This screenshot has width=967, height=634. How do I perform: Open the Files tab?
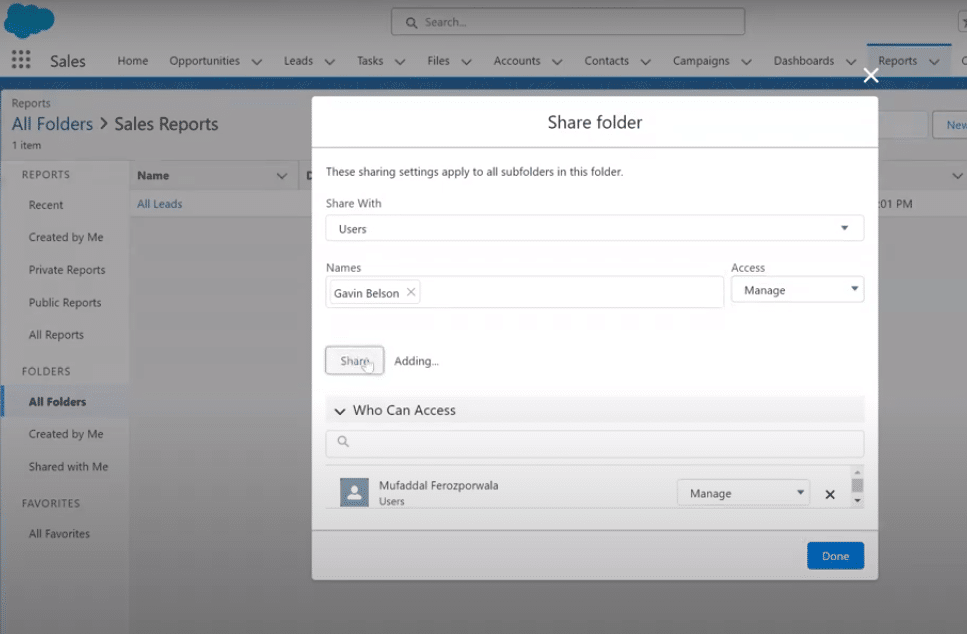pos(438,60)
